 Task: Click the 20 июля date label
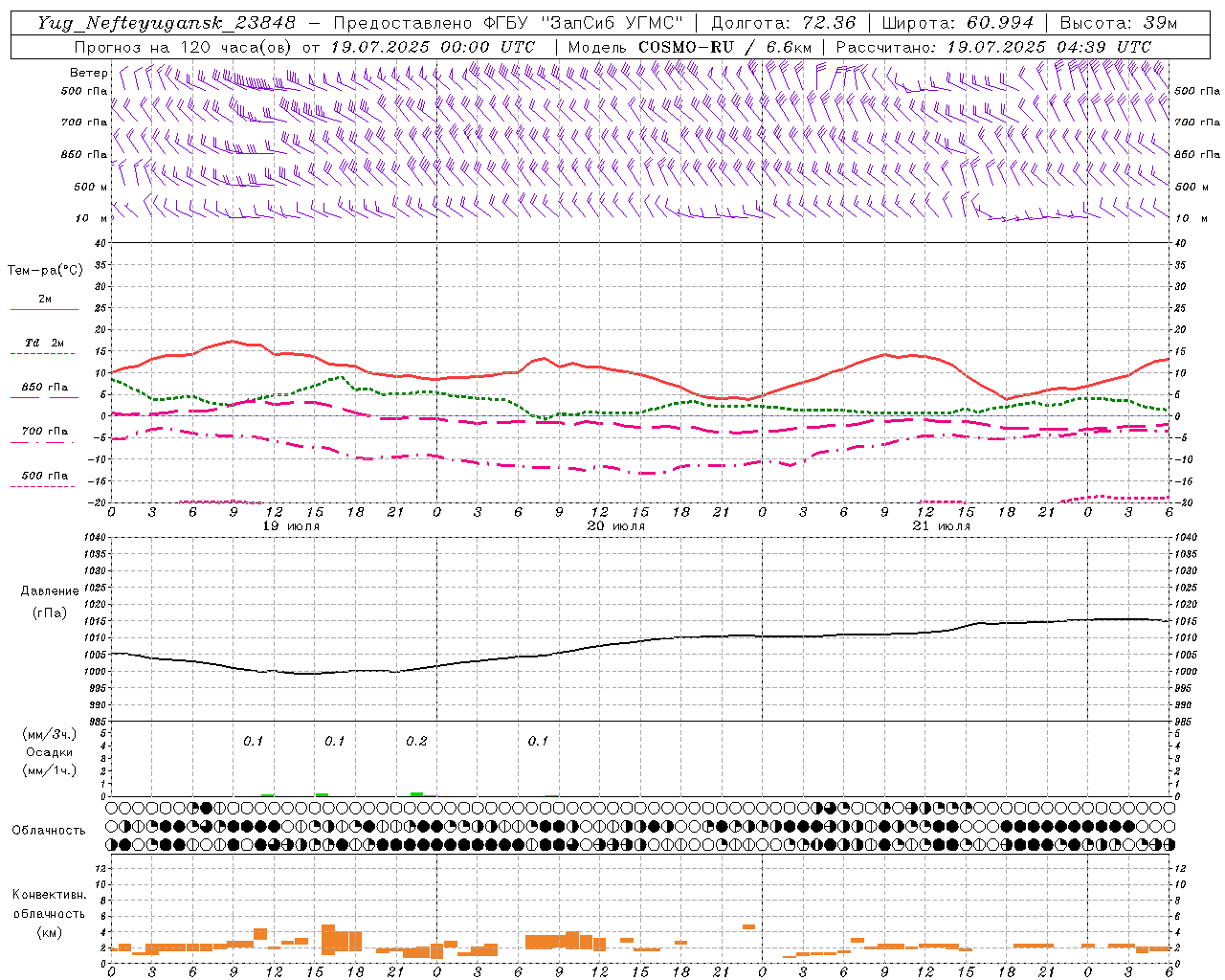(616, 526)
